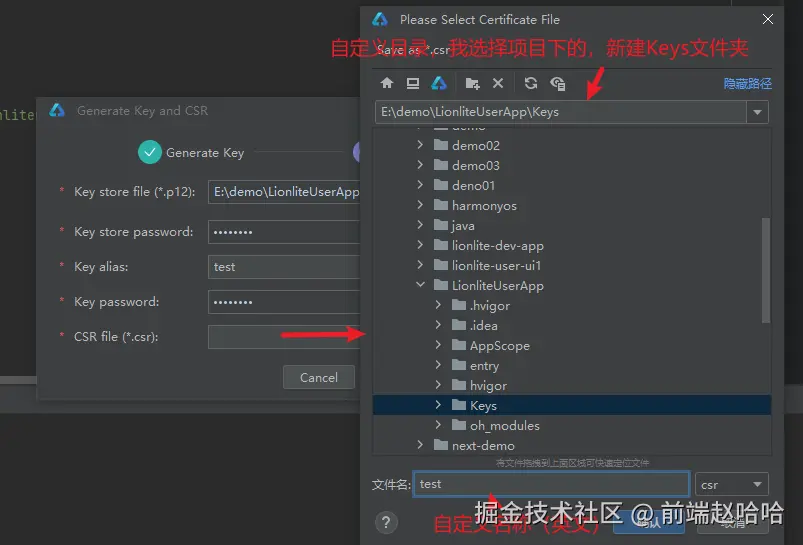Screen dimensions: 803x545
Task: Select demo02 folder row
Action: (x=572, y=145)
